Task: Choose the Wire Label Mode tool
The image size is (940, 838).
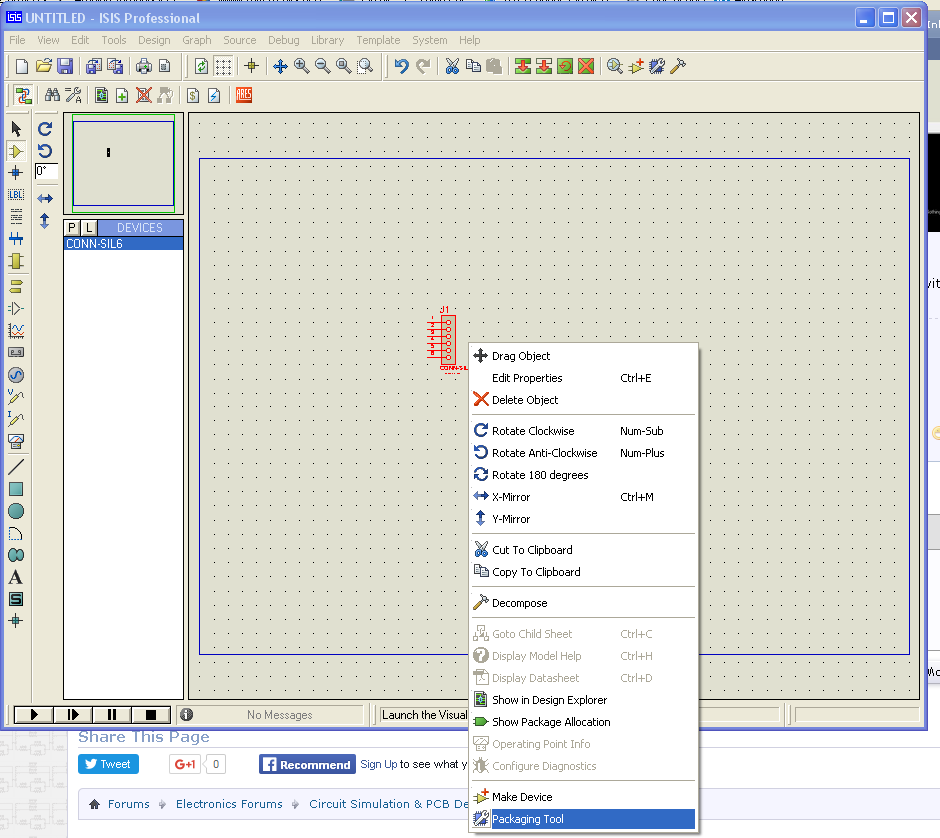Action: pyautogui.click(x=16, y=195)
